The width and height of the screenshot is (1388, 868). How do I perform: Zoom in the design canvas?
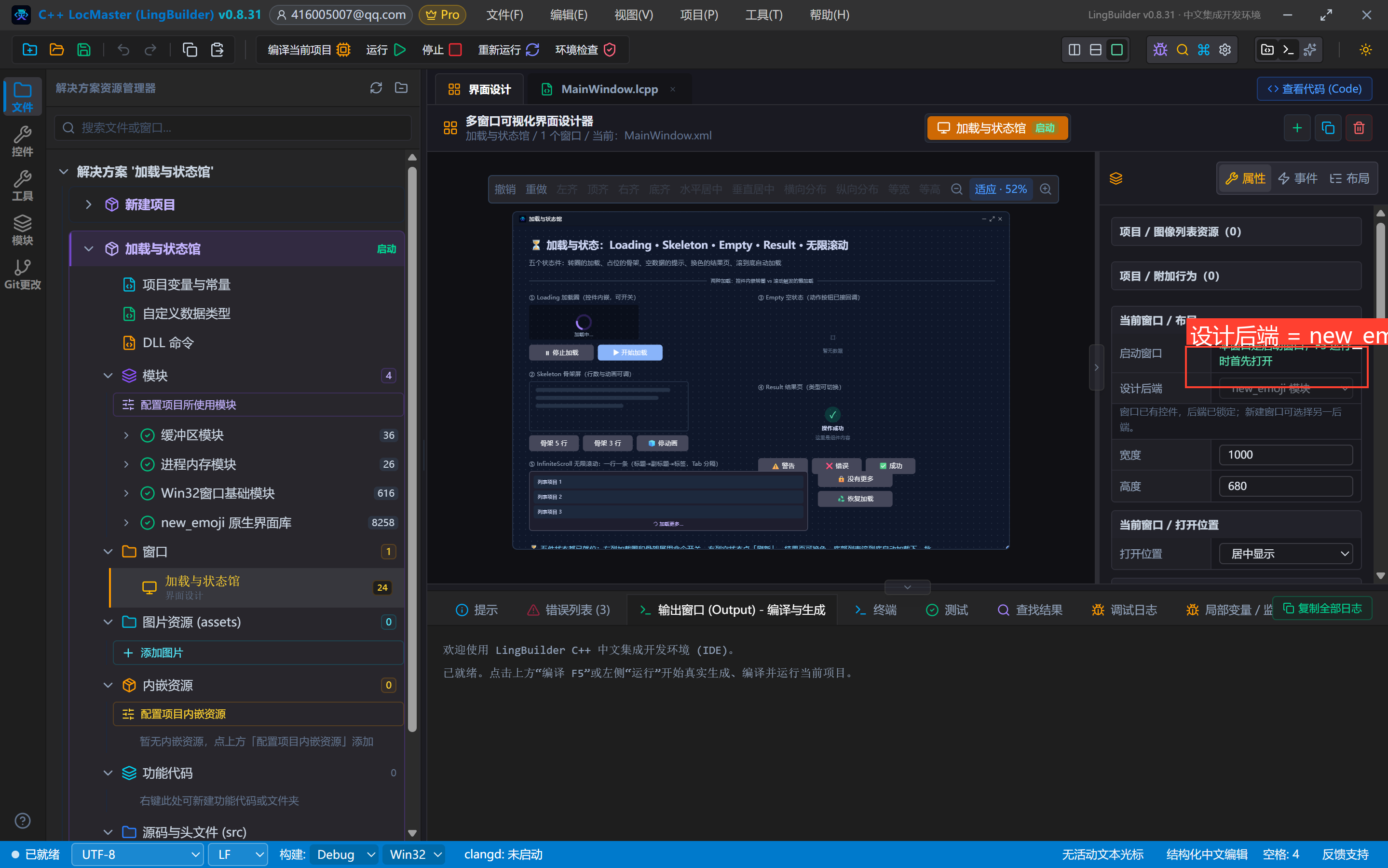coord(1046,190)
